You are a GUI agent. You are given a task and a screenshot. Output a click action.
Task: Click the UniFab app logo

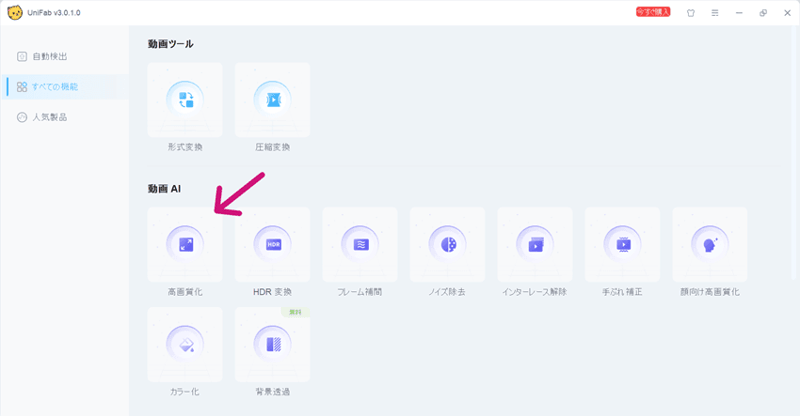click(x=14, y=13)
